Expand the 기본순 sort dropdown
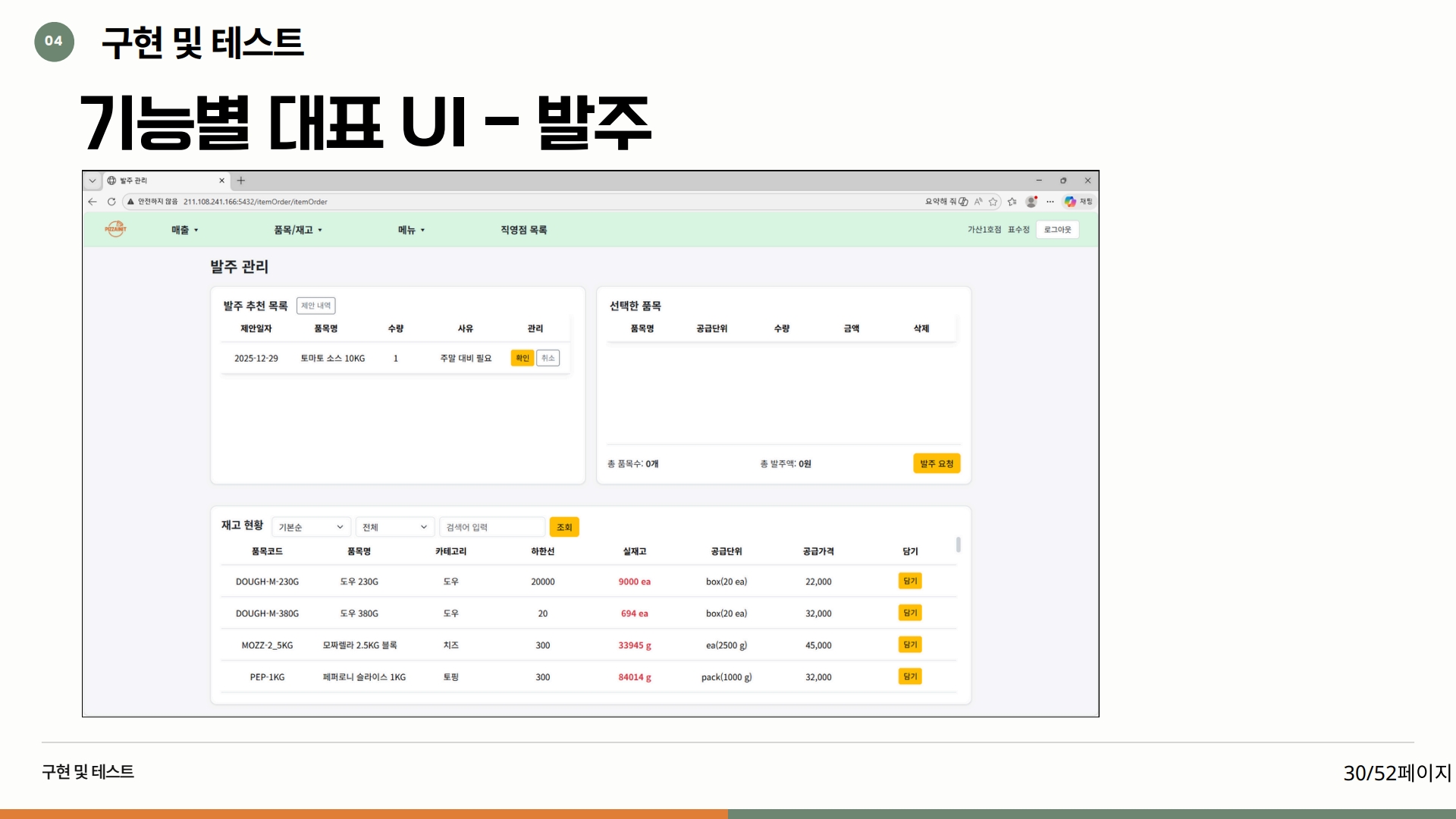The width and height of the screenshot is (1456, 819). coord(311,527)
